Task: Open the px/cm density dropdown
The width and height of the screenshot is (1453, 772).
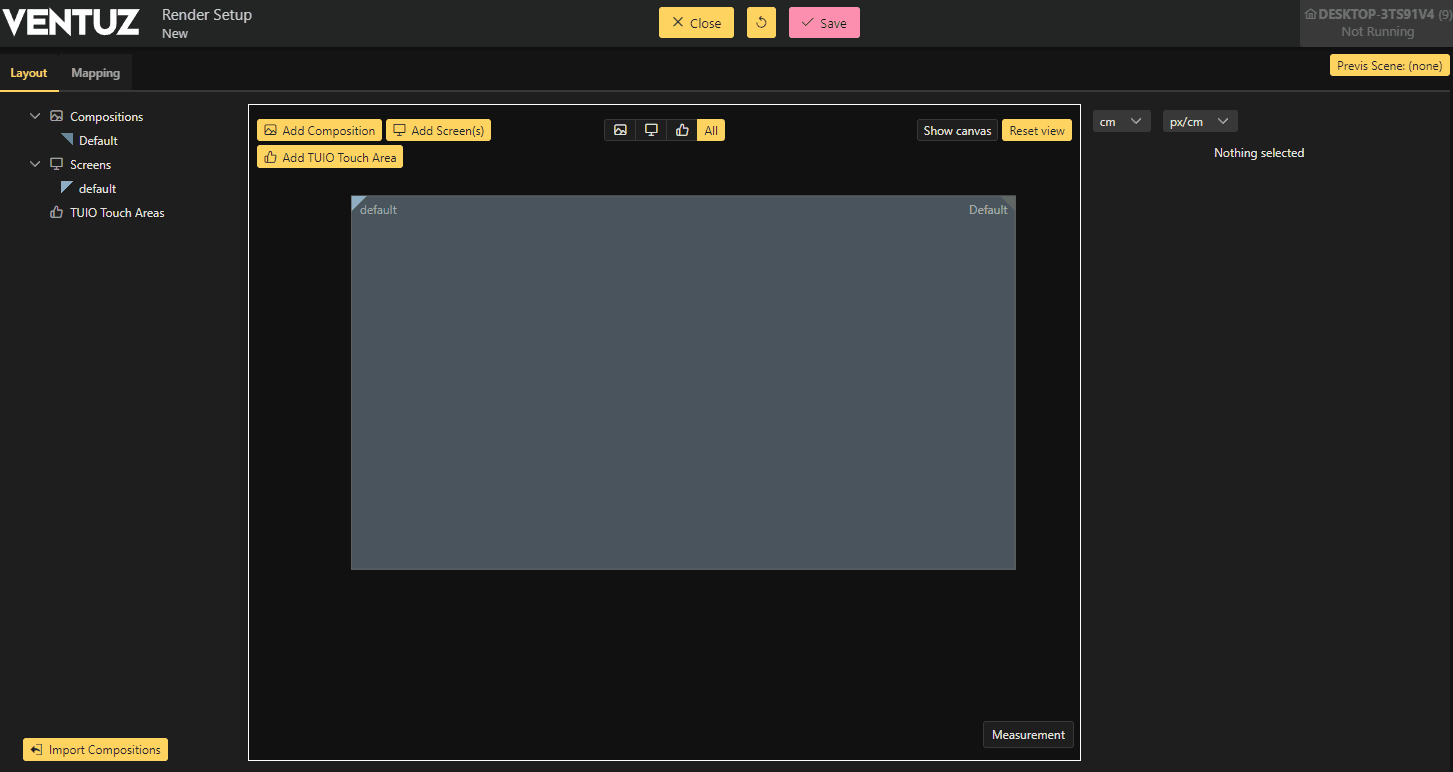Action: click(x=1199, y=122)
